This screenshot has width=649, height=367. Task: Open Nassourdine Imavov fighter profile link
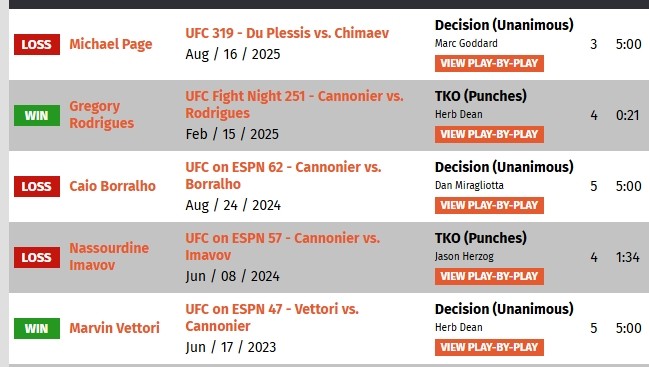(109, 257)
